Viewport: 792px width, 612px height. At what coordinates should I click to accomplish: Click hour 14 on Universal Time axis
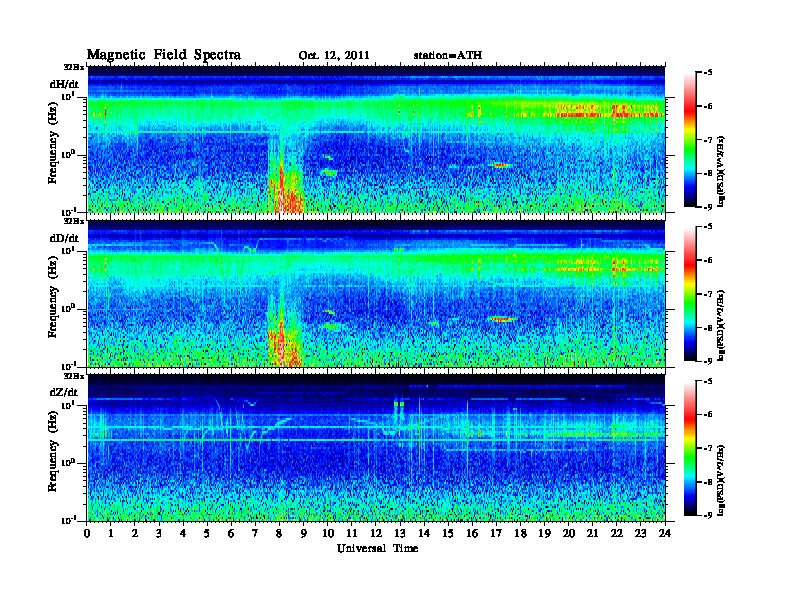[424, 534]
